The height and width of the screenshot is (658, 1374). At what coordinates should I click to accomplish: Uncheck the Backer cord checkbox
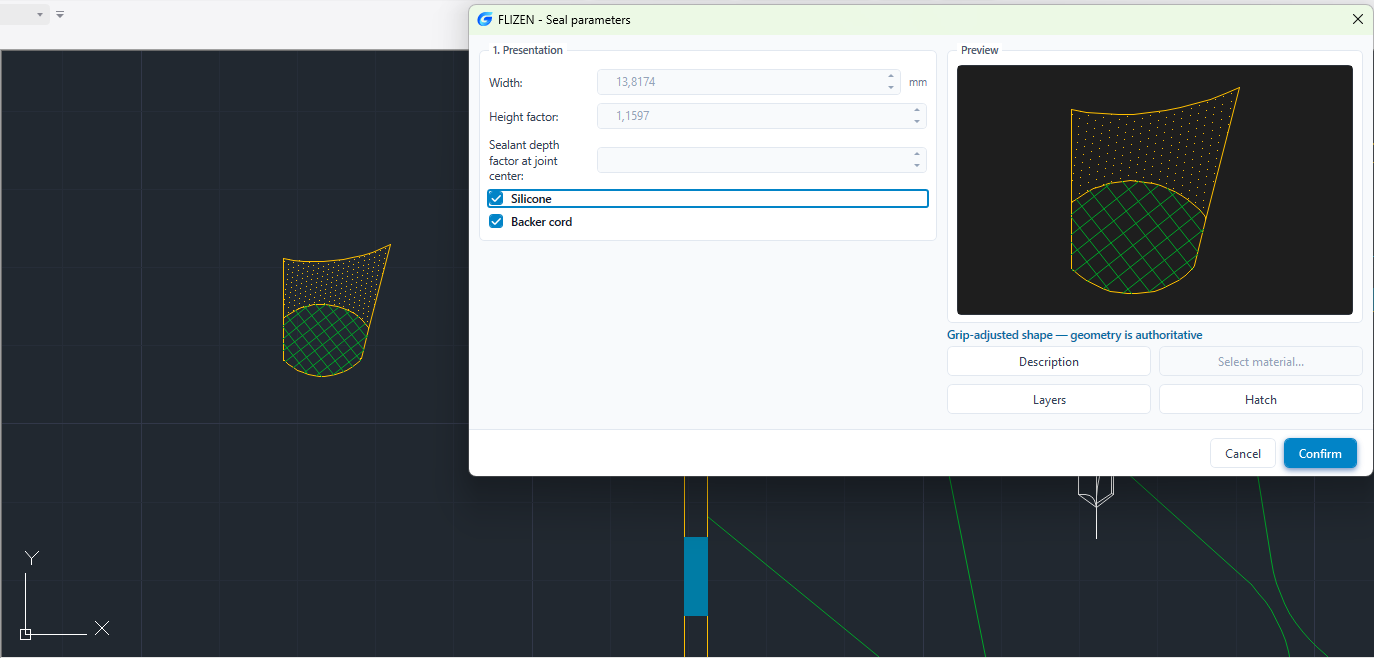coord(496,222)
